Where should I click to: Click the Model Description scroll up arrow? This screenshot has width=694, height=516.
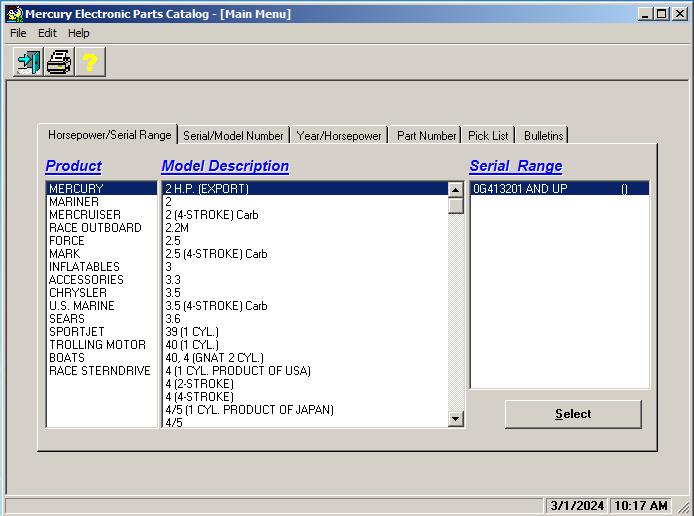click(456, 189)
